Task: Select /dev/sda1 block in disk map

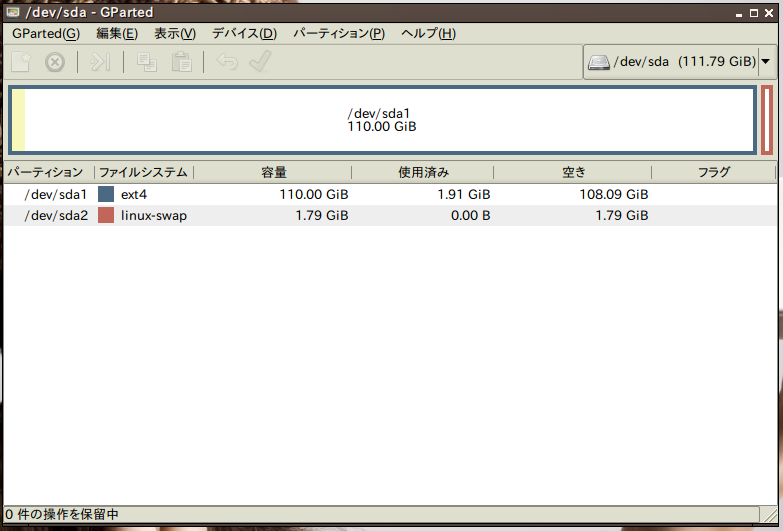Action: tap(382, 120)
